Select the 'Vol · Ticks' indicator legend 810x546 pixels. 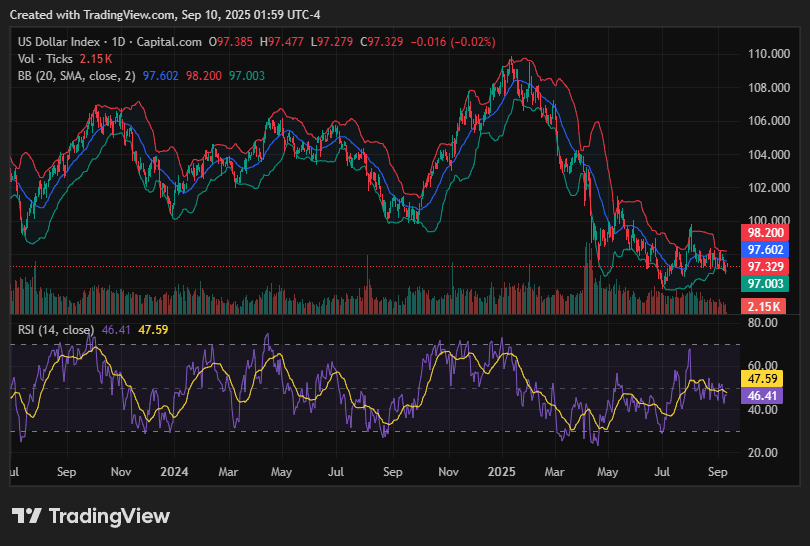coord(45,59)
